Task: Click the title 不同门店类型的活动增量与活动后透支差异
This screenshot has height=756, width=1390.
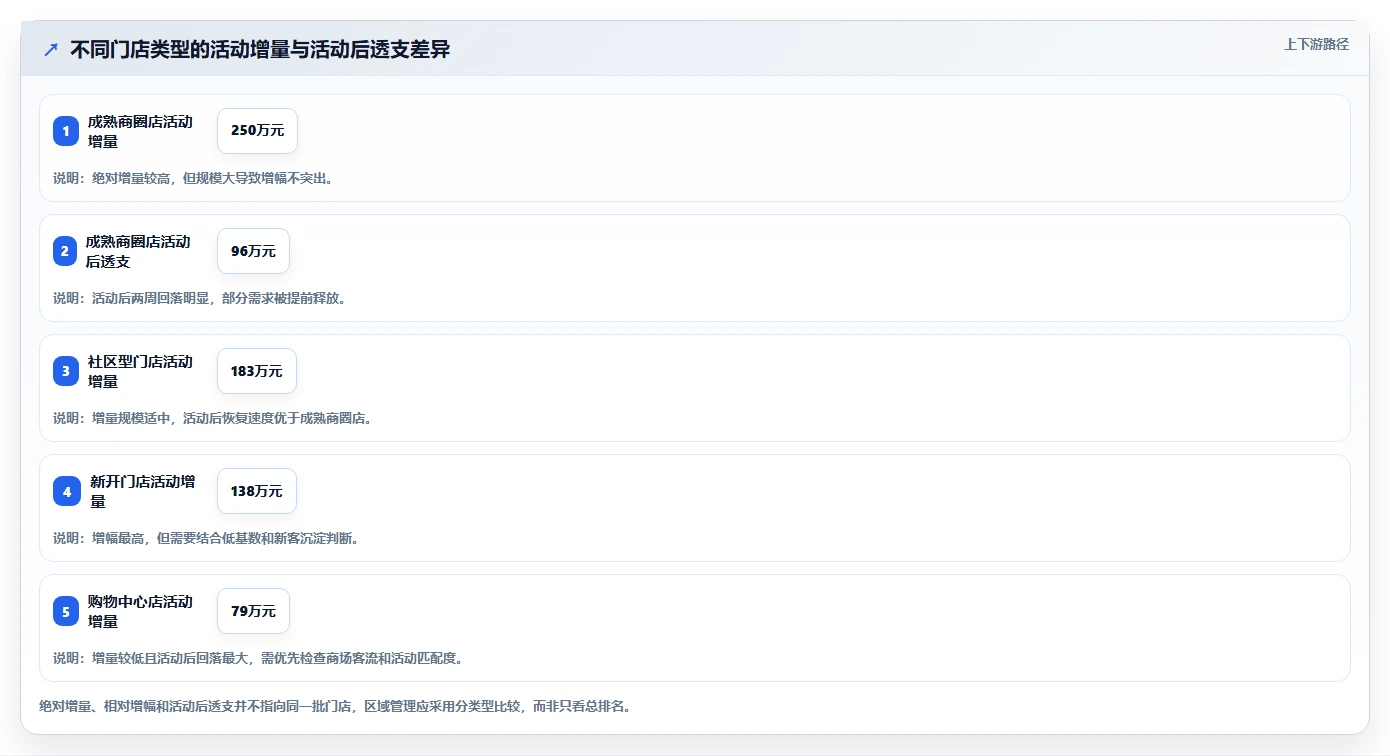Action: point(260,49)
